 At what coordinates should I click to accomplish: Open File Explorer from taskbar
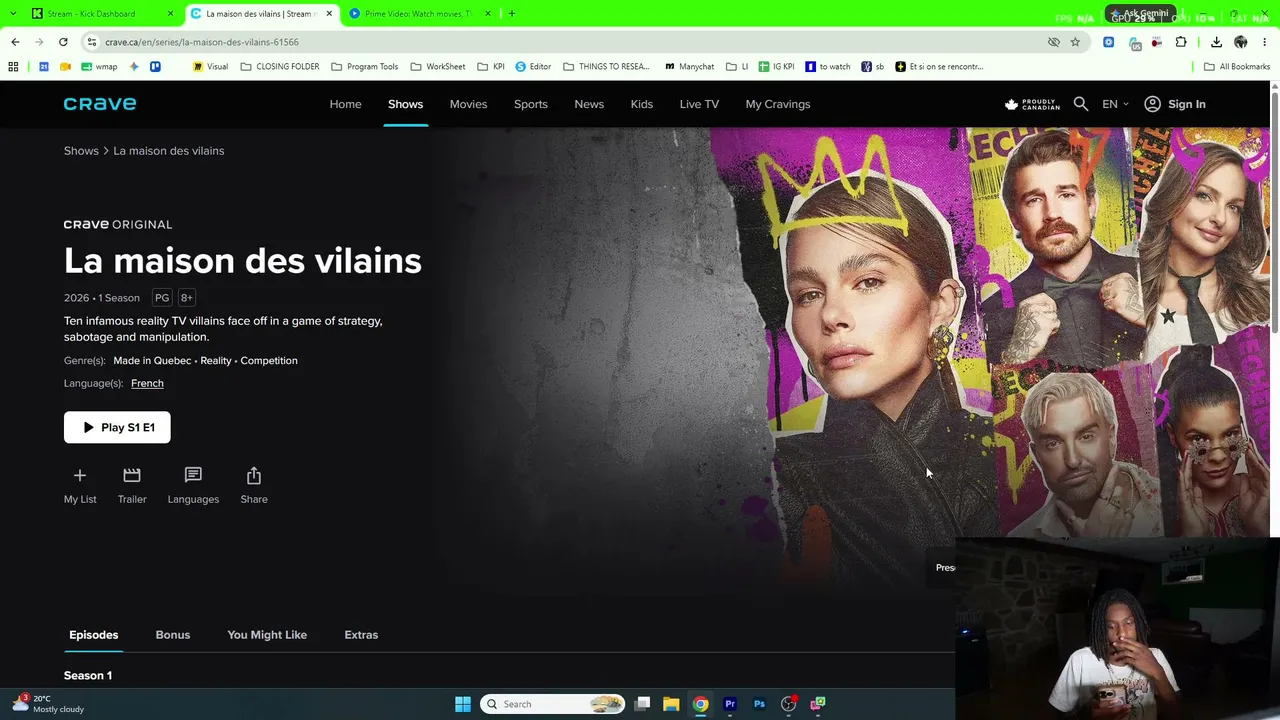point(671,704)
